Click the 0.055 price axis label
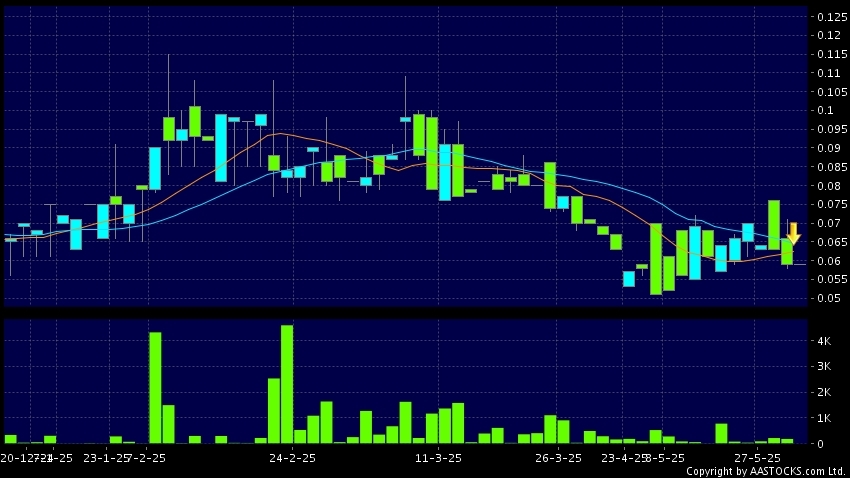 [x=832, y=280]
